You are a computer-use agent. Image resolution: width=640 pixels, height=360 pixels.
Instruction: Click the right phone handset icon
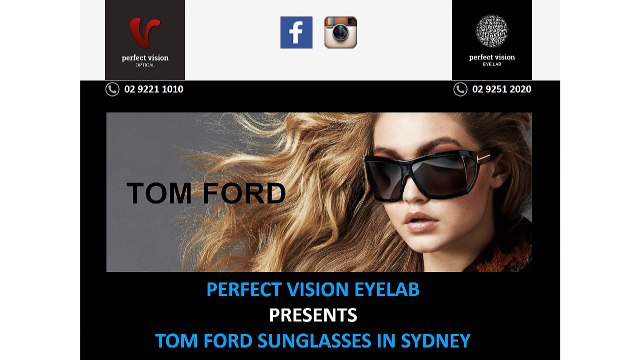point(460,89)
